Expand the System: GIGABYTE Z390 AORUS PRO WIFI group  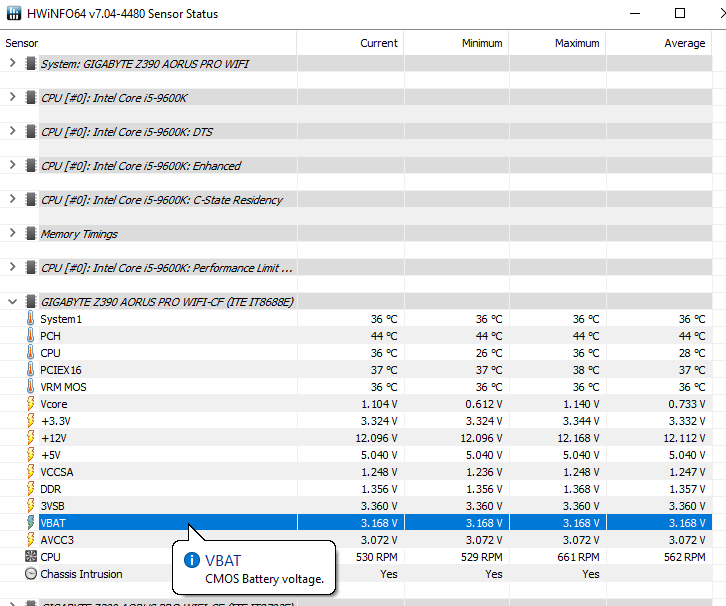13,63
